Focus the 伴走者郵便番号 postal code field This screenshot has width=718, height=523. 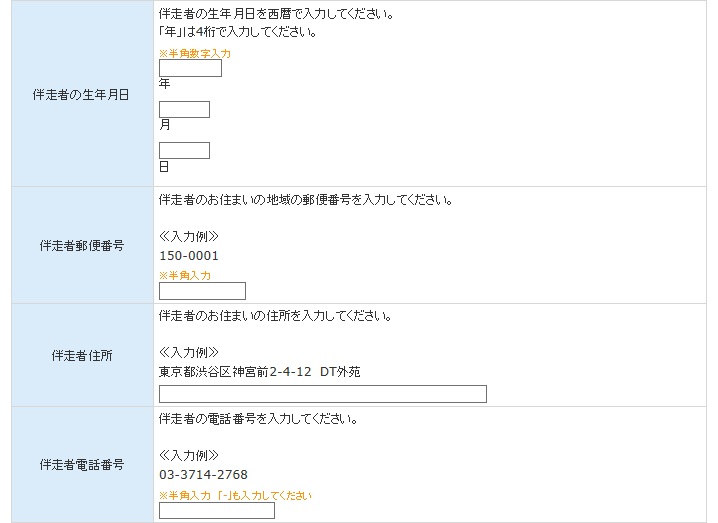point(202,291)
